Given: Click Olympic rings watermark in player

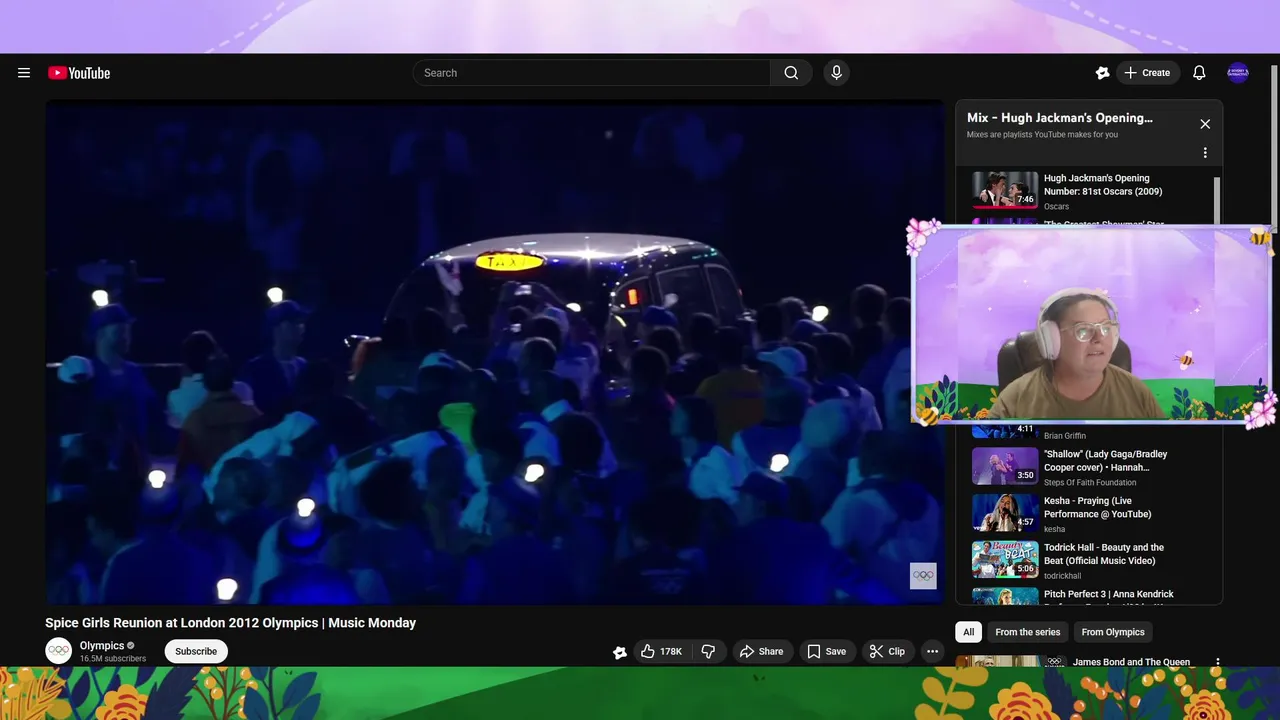Looking at the screenshot, I should click(923, 575).
